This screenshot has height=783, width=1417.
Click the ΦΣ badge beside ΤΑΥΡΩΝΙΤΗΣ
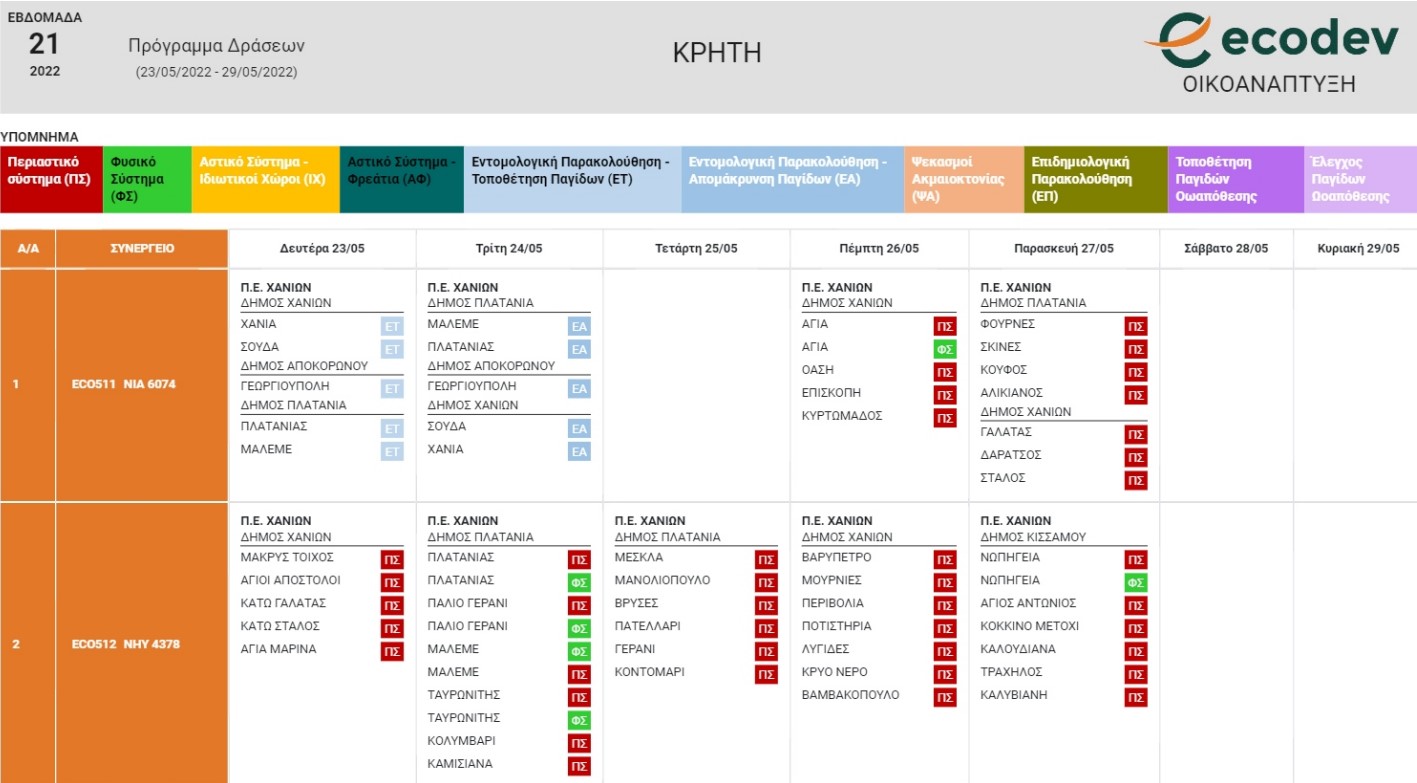click(x=579, y=720)
